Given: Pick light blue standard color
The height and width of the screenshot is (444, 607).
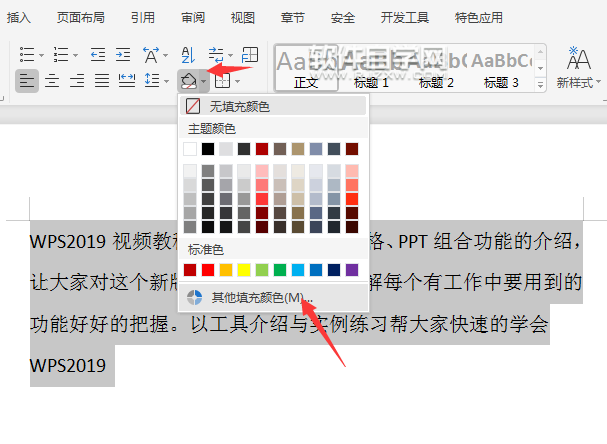Looking at the screenshot, I should [298, 270].
